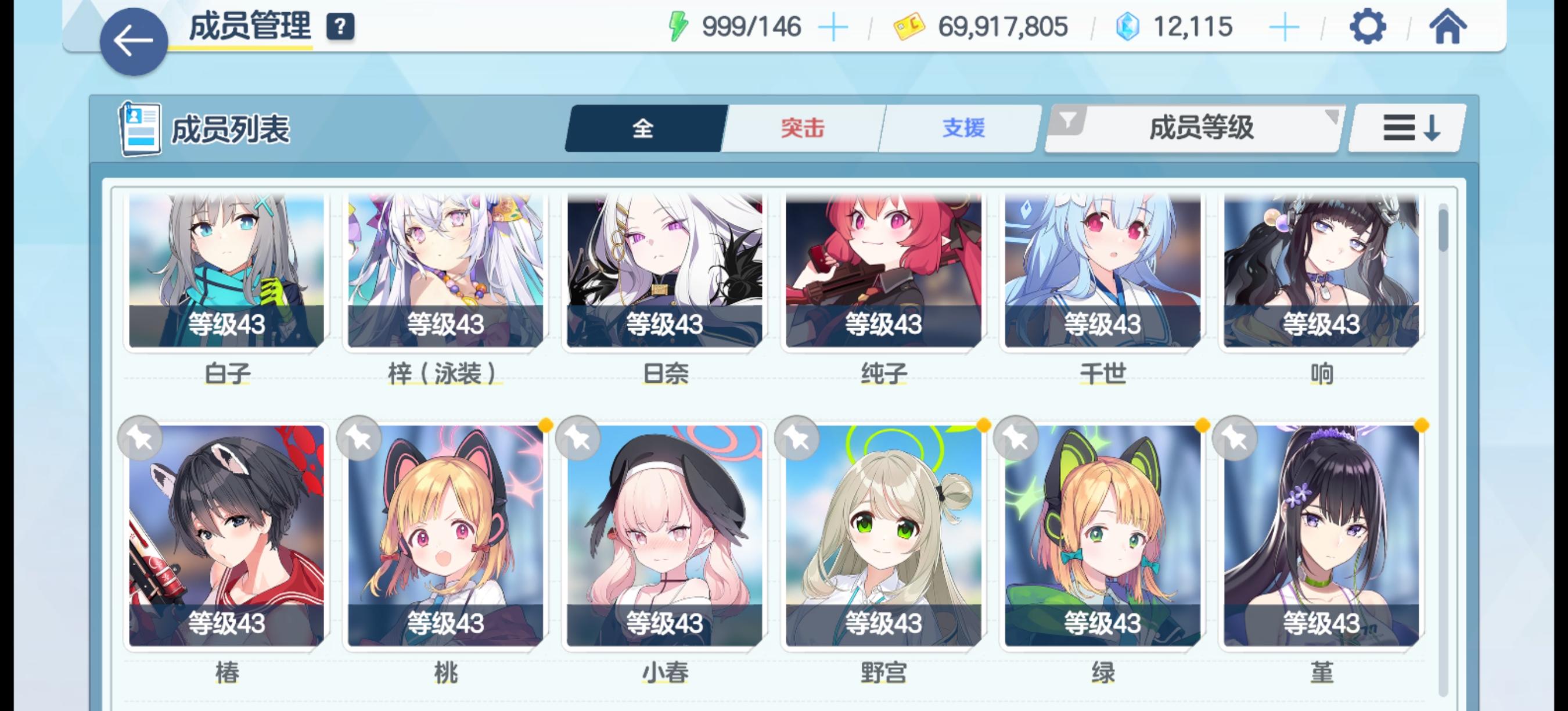Go back with the arrow button
Image resolution: width=1568 pixels, height=711 pixels.
click(x=134, y=41)
